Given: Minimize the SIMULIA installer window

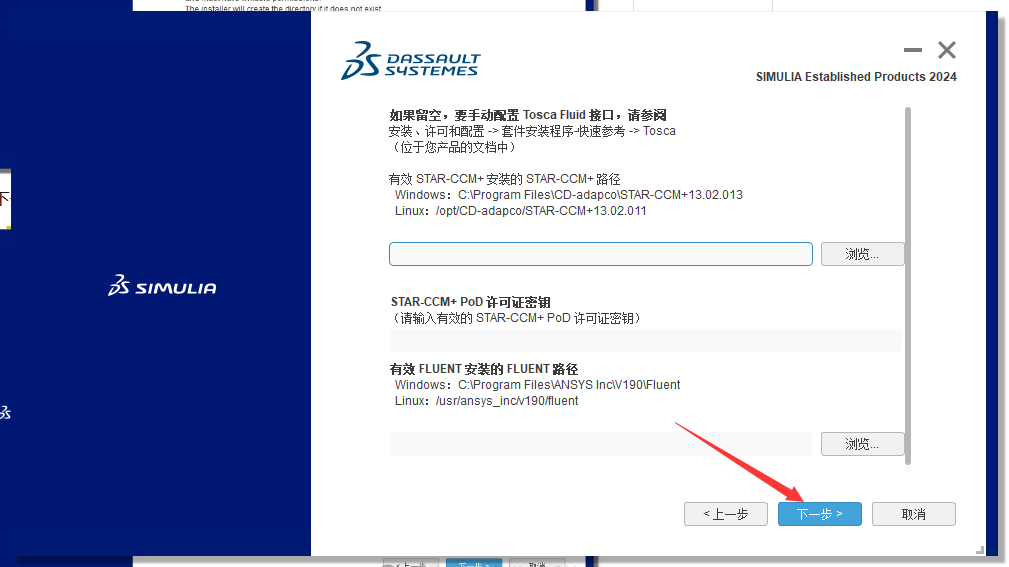Looking at the screenshot, I should 912,50.
